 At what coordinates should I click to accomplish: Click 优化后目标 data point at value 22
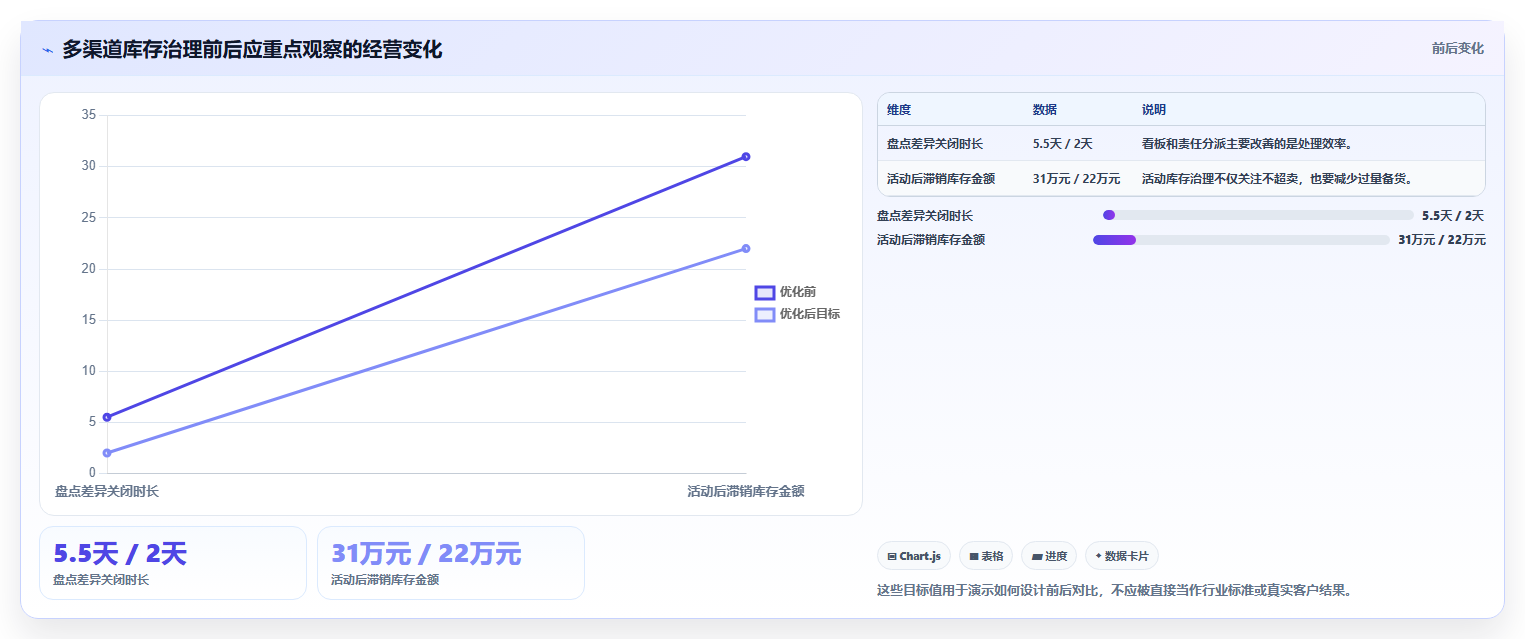pos(746,248)
